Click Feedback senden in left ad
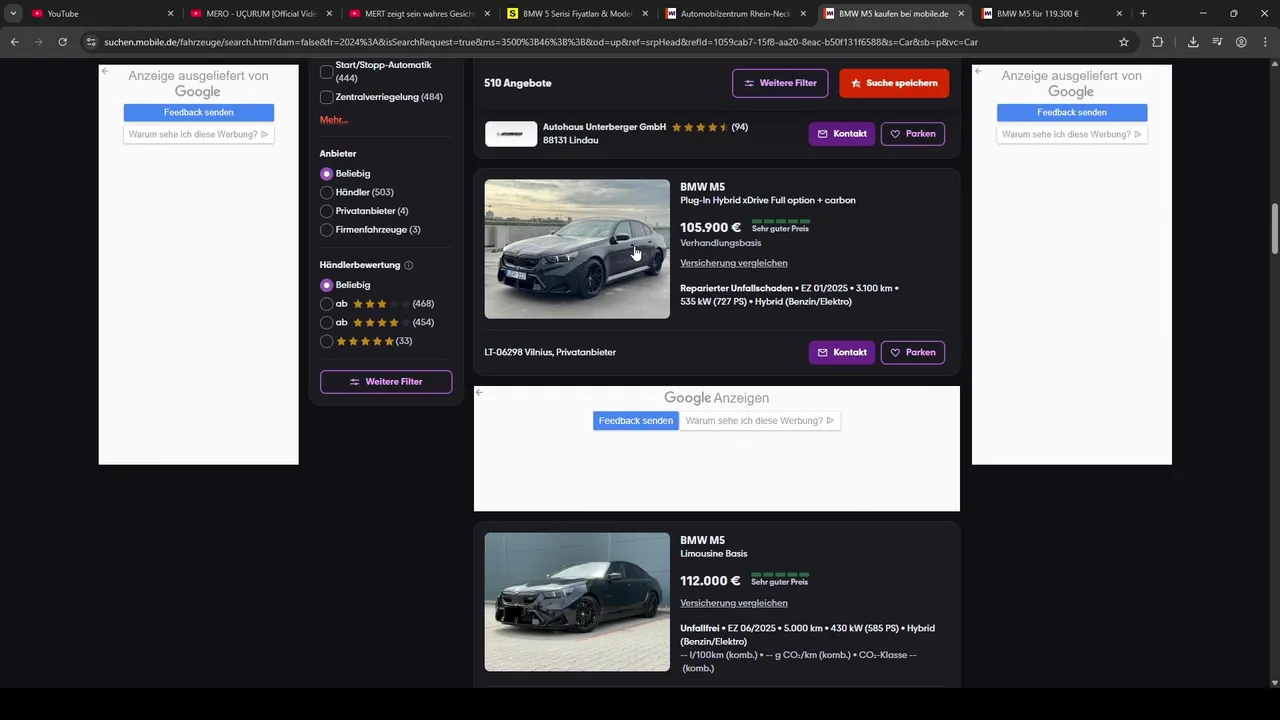This screenshot has width=1280, height=720. click(x=199, y=112)
